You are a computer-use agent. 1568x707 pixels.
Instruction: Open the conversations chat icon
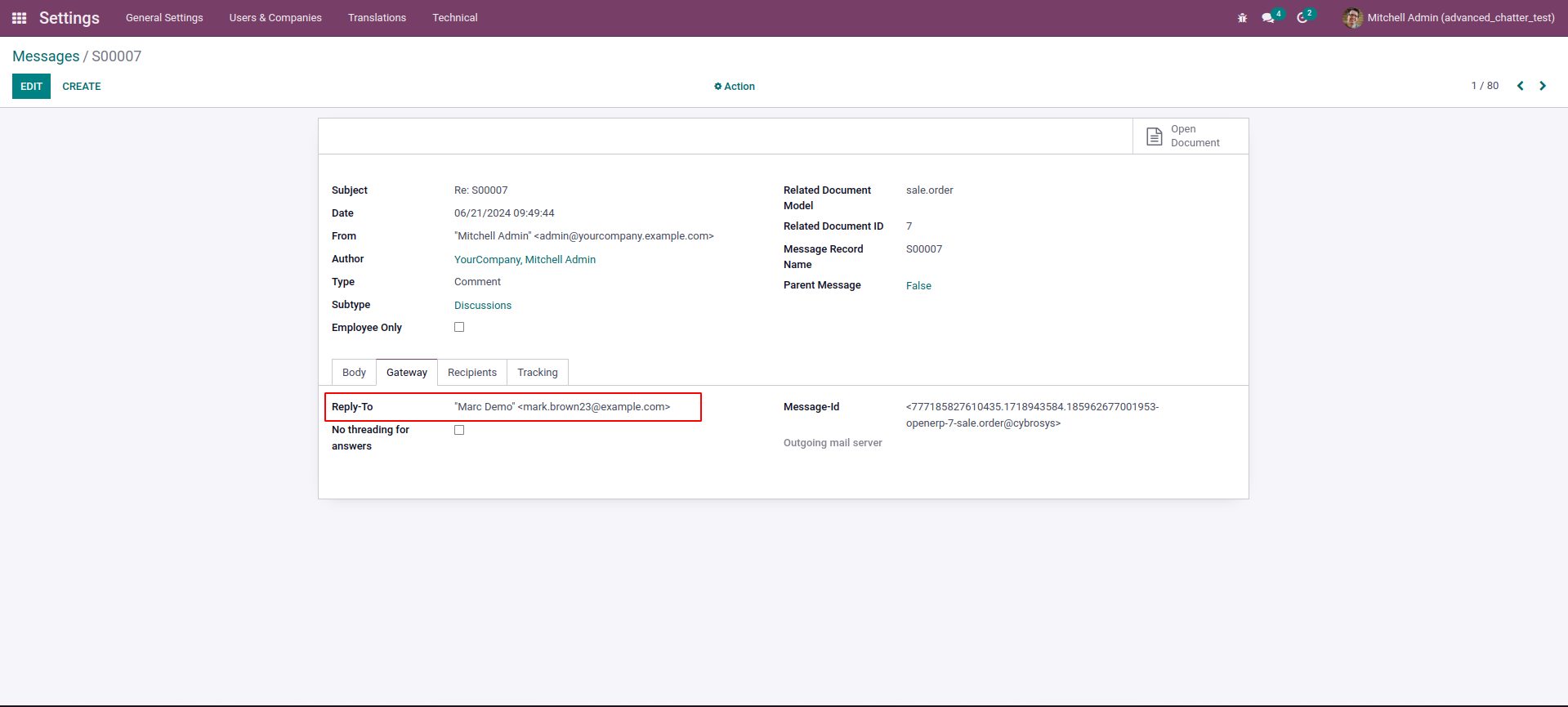click(1268, 18)
